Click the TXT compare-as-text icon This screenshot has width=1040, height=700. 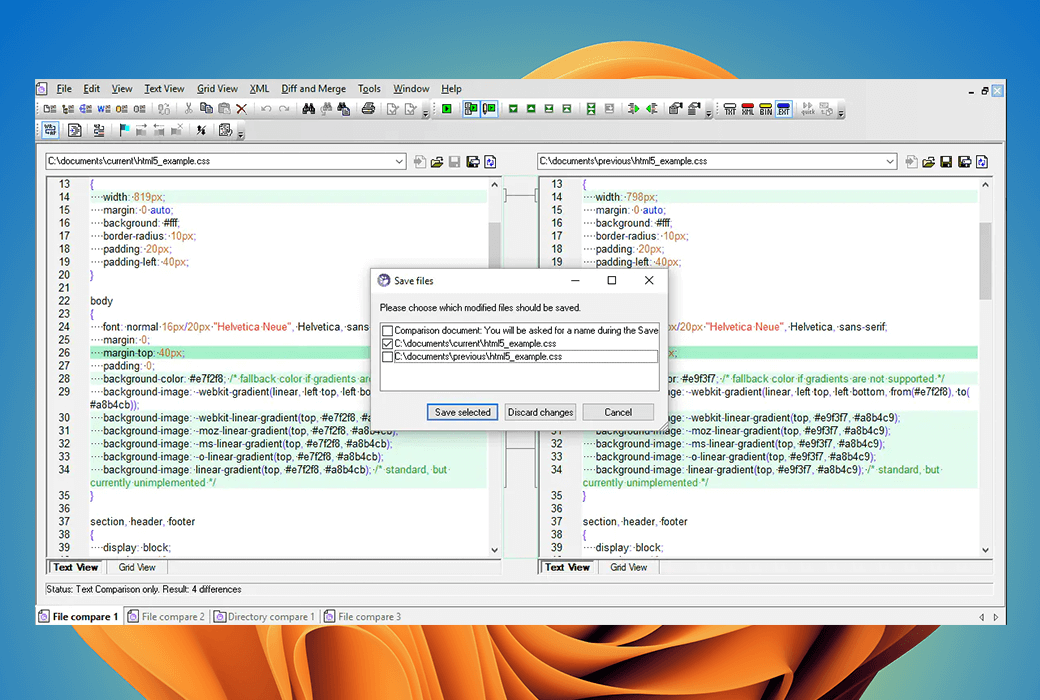pyautogui.click(x=730, y=109)
